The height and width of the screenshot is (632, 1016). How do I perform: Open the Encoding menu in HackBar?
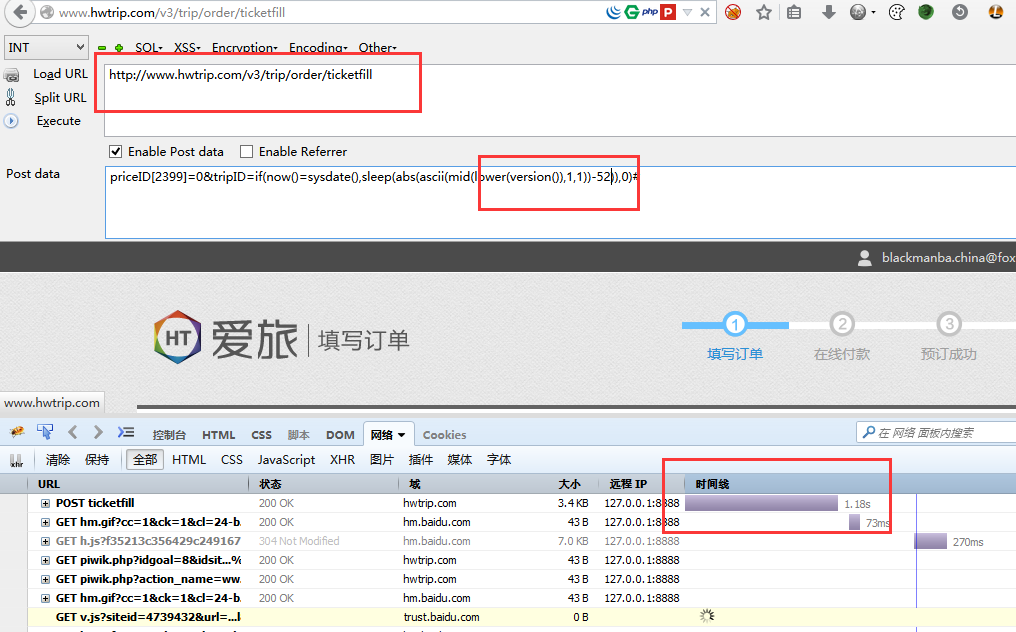pyautogui.click(x=318, y=48)
